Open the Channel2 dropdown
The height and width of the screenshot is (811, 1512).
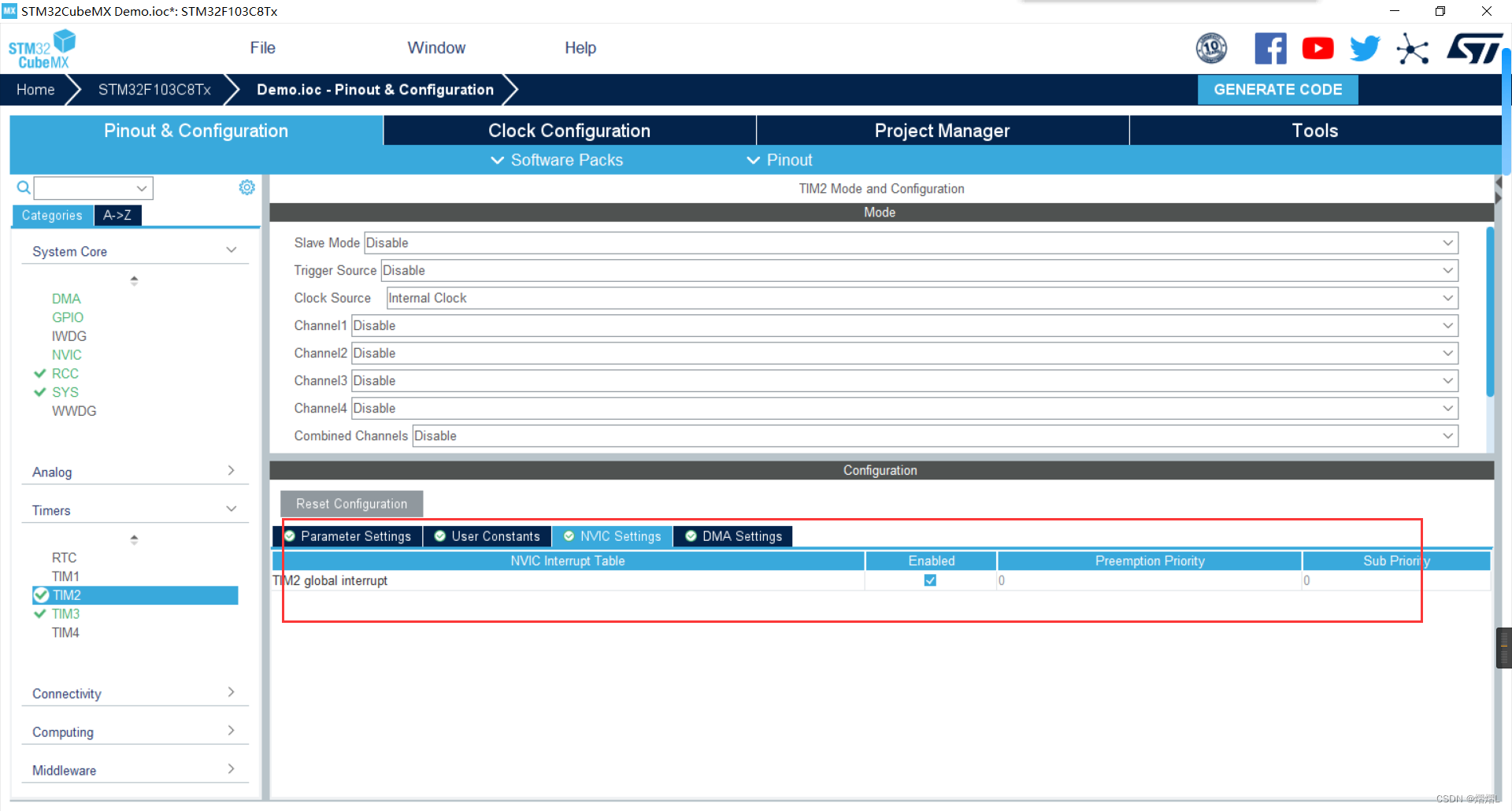(x=905, y=353)
